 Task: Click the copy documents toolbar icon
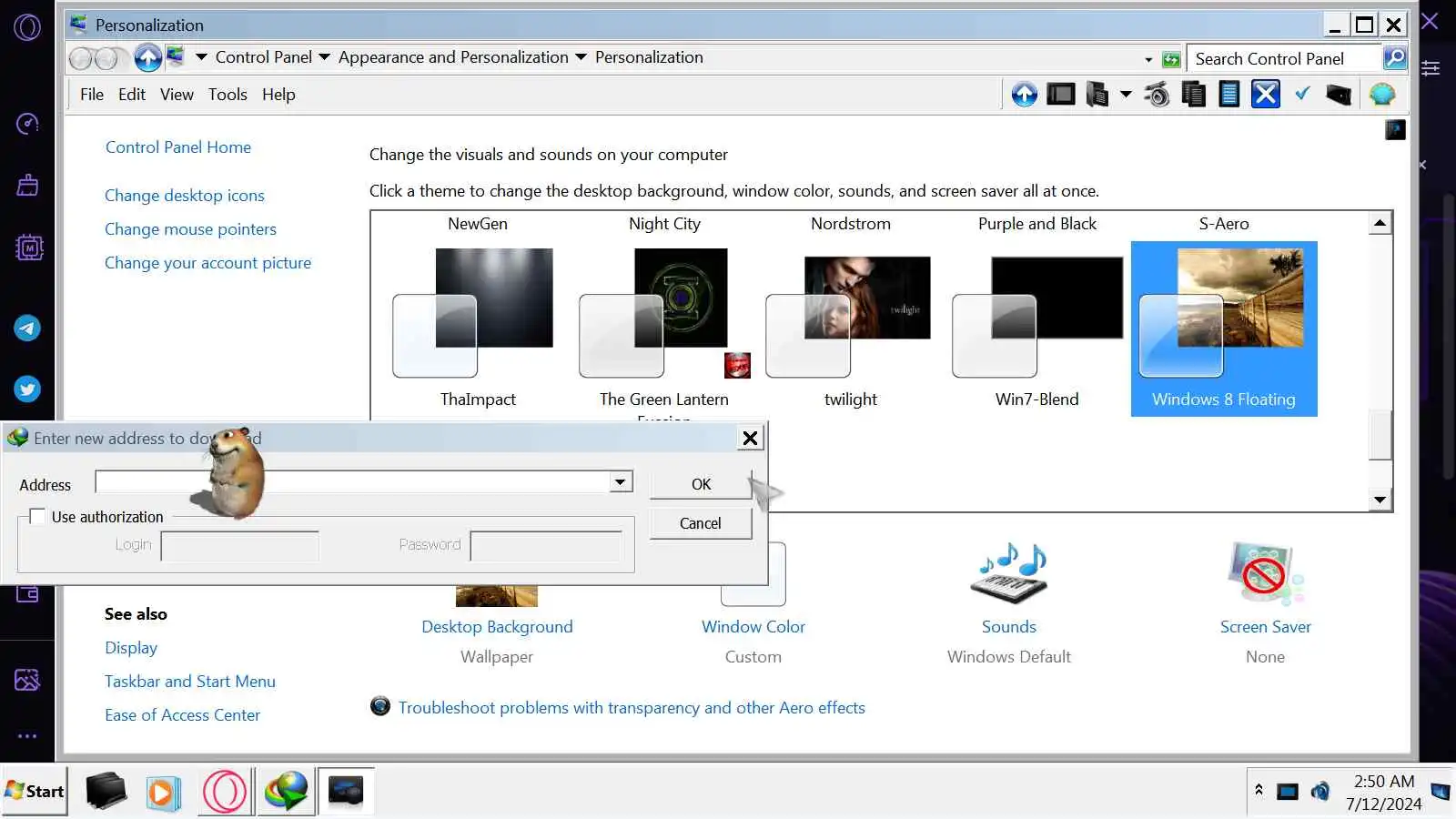pyautogui.click(x=1193, y=94)
